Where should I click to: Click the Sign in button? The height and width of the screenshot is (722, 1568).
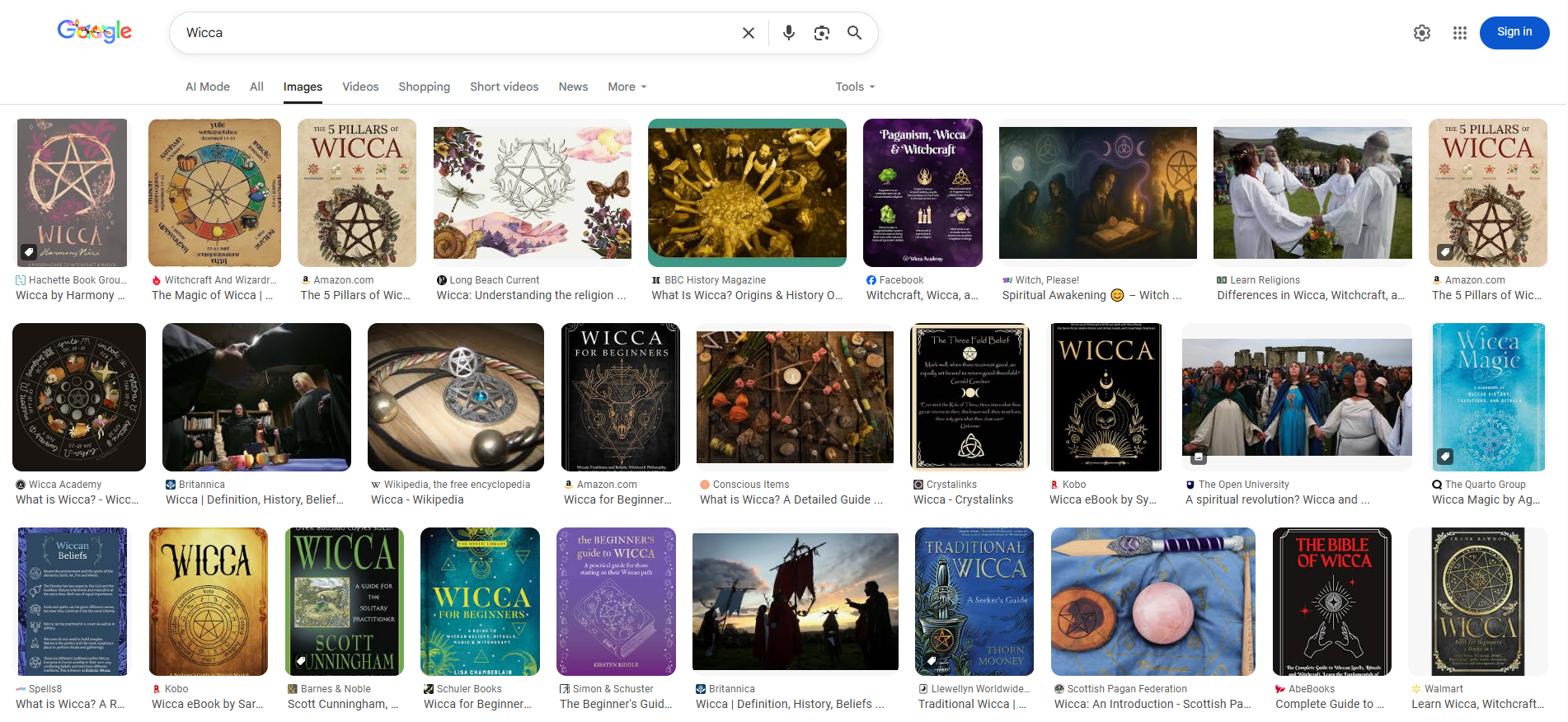tap(1514, 32)
